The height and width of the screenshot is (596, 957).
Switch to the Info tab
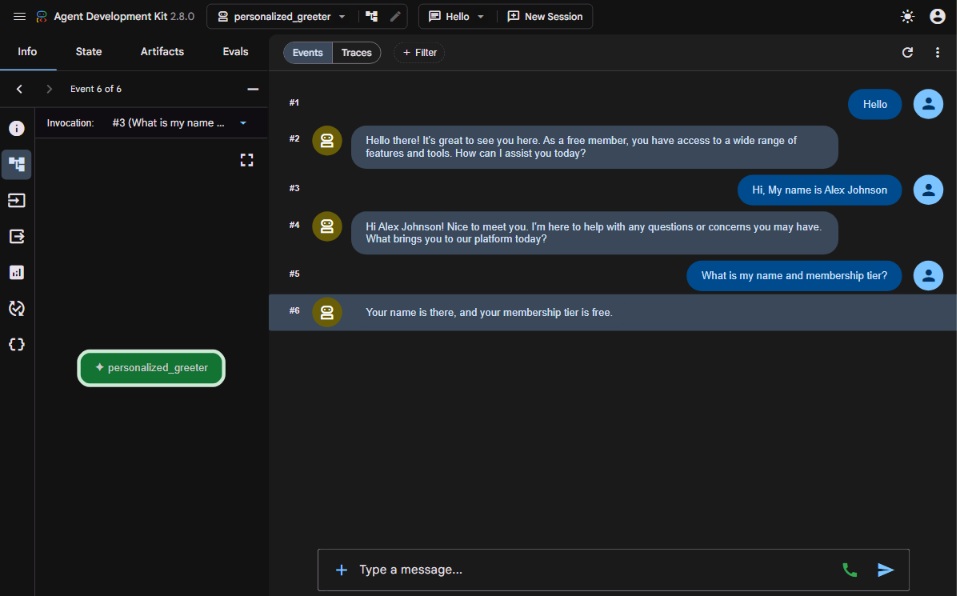[27, 52]
